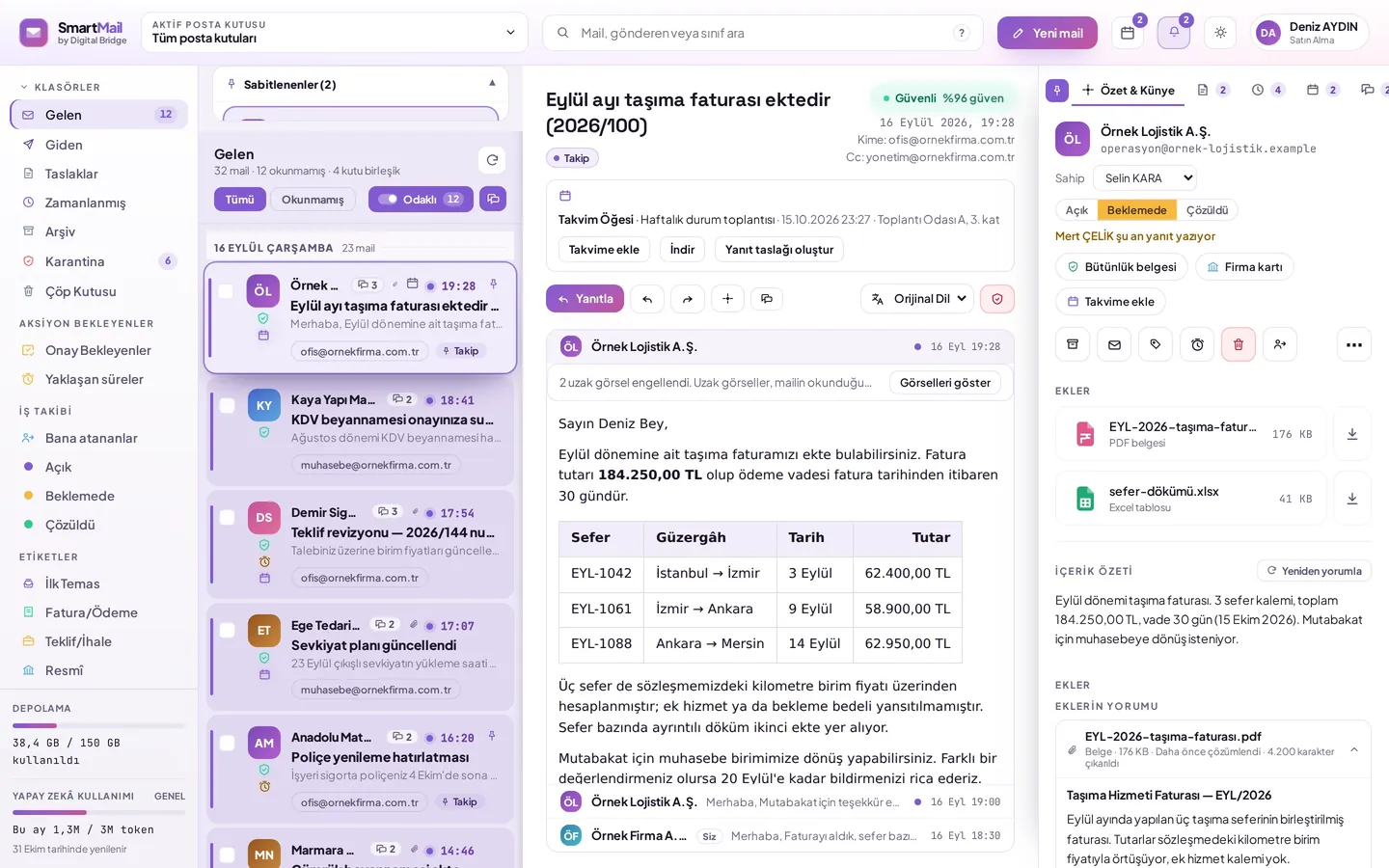Check the Demir Sigorta mail checkbox
1389x868 pixels.
point(227,518)
